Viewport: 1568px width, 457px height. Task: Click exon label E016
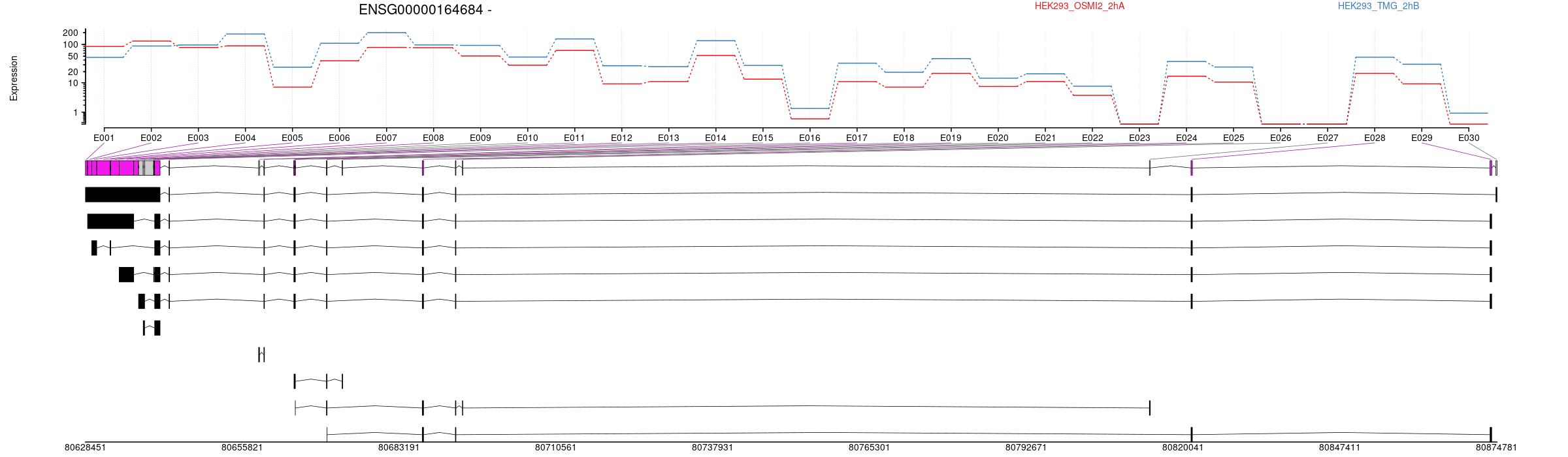[809, 138]
